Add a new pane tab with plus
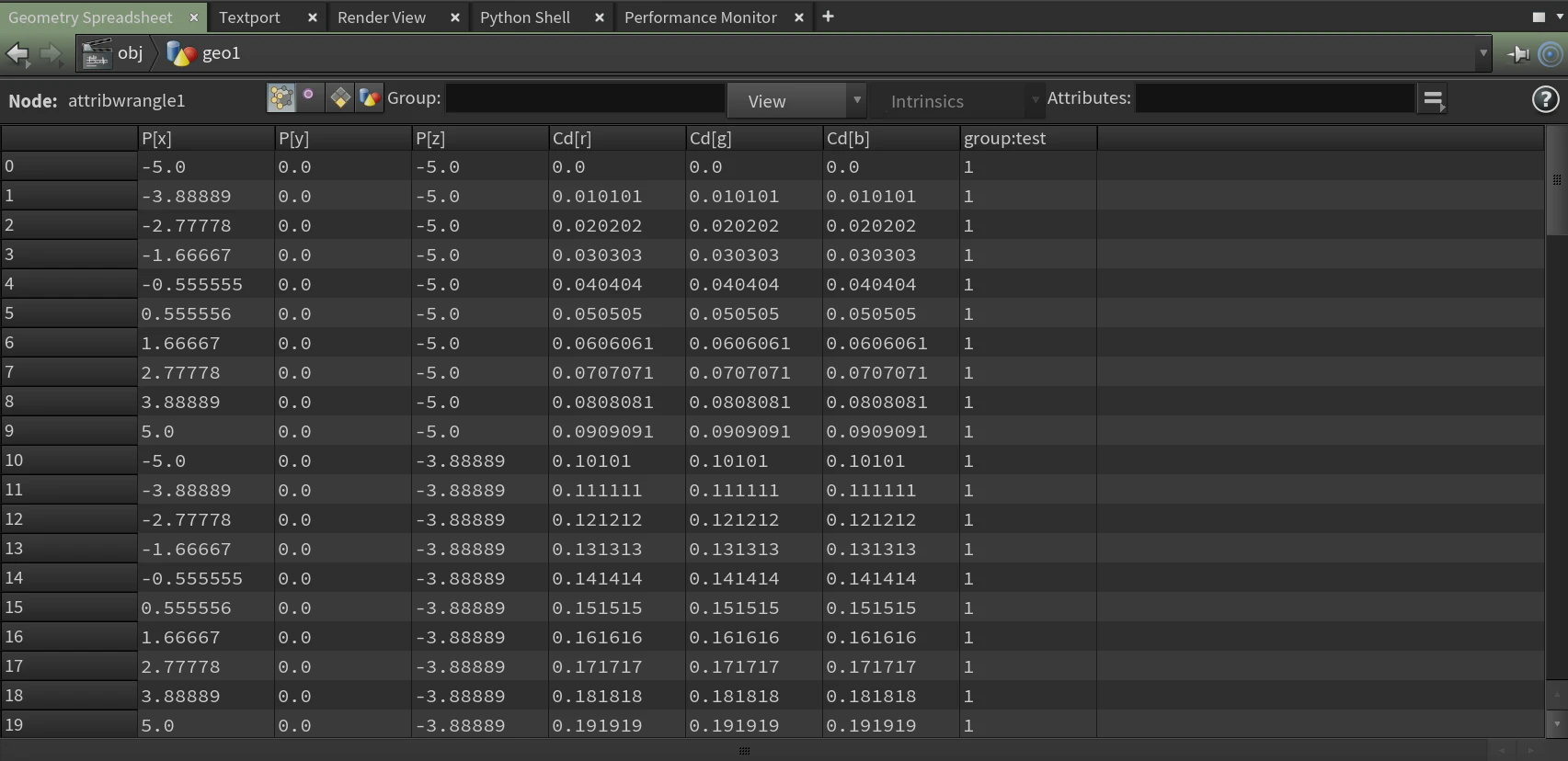 [828, 17]
